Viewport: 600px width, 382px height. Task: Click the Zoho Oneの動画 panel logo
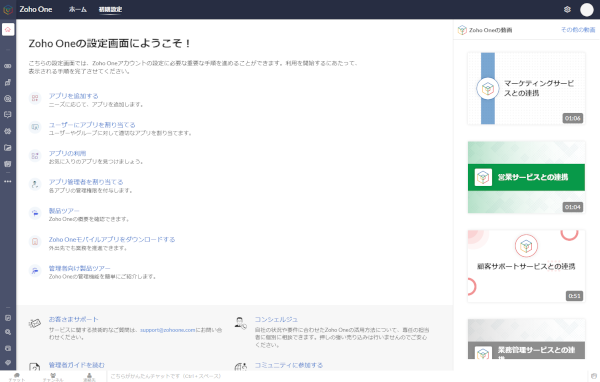click(x=462, y=30)
